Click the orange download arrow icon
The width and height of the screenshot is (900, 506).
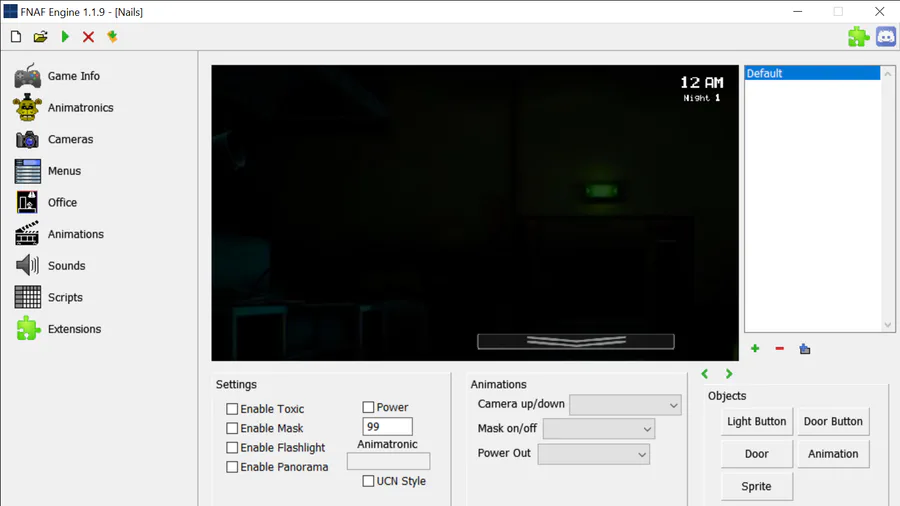tap(112, 37)
